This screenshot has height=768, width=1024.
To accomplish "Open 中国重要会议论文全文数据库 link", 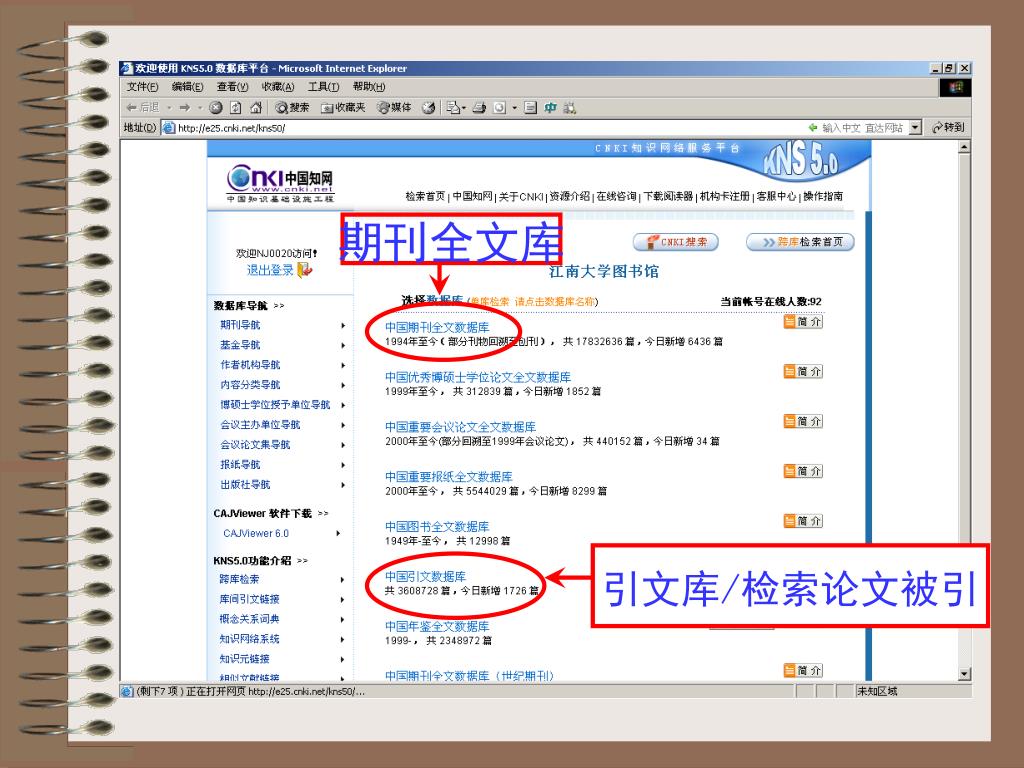I will pos(460,426).
